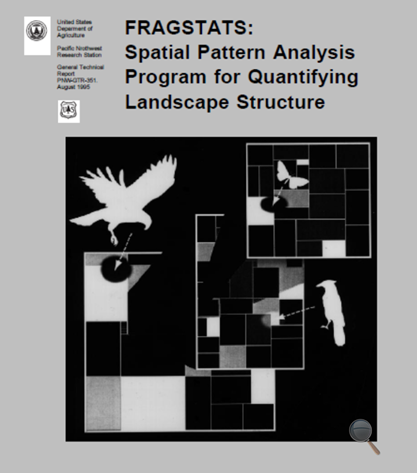Click the FRAGSTATS title heading
Screen dimensions: 417x473
tap(189, 28)
